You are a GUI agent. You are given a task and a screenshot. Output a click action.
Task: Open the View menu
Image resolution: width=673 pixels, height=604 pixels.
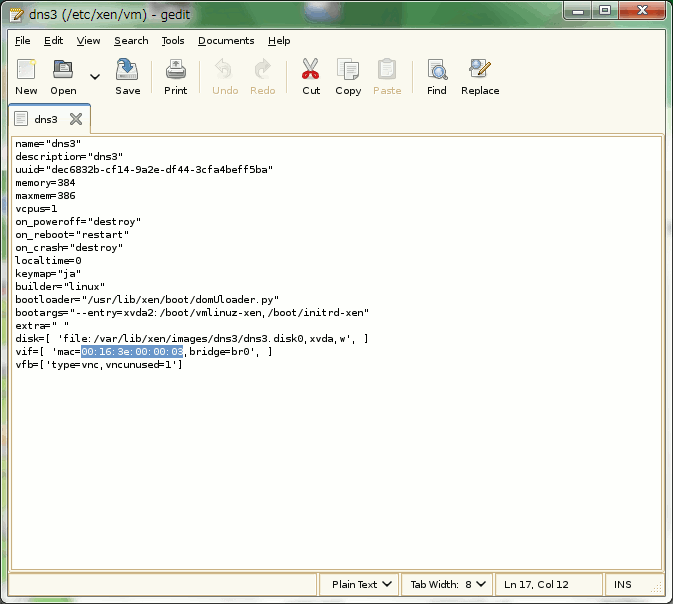(88, 40)
